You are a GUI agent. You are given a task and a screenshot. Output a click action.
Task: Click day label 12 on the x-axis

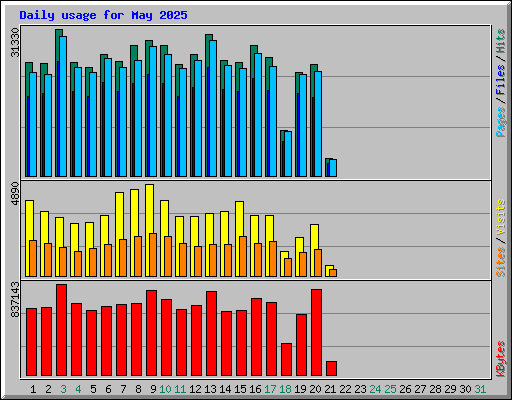[x=195, y=389]
